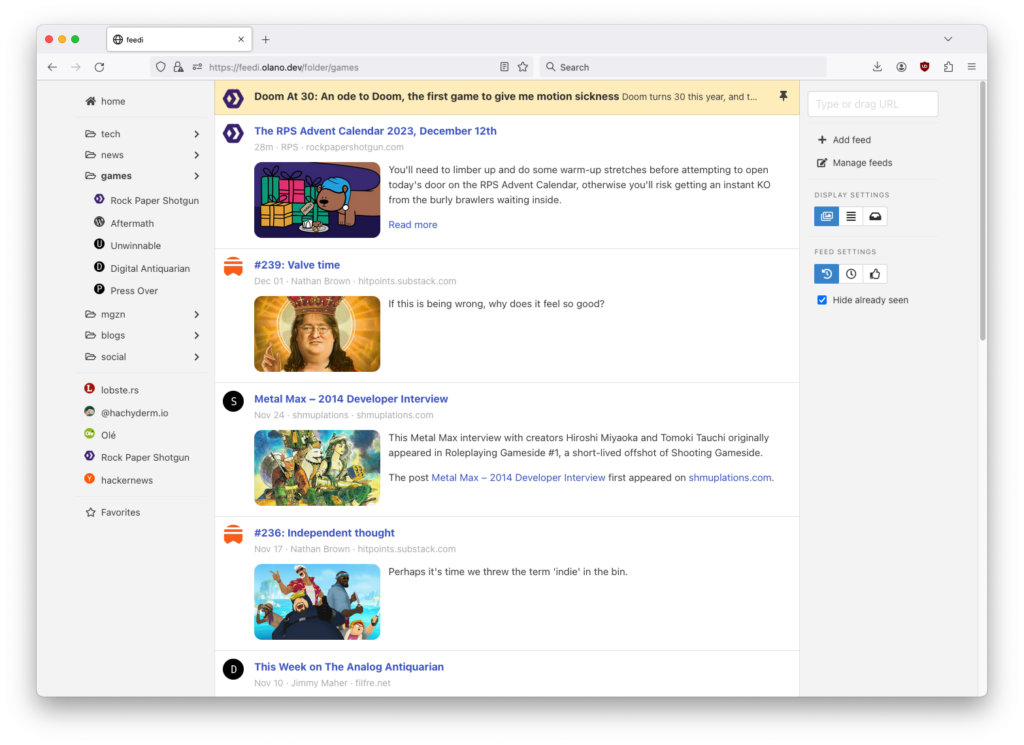The image size is (1024, 745).
Task: Open the Valve time article thumbnail
Action: point(317,334)
